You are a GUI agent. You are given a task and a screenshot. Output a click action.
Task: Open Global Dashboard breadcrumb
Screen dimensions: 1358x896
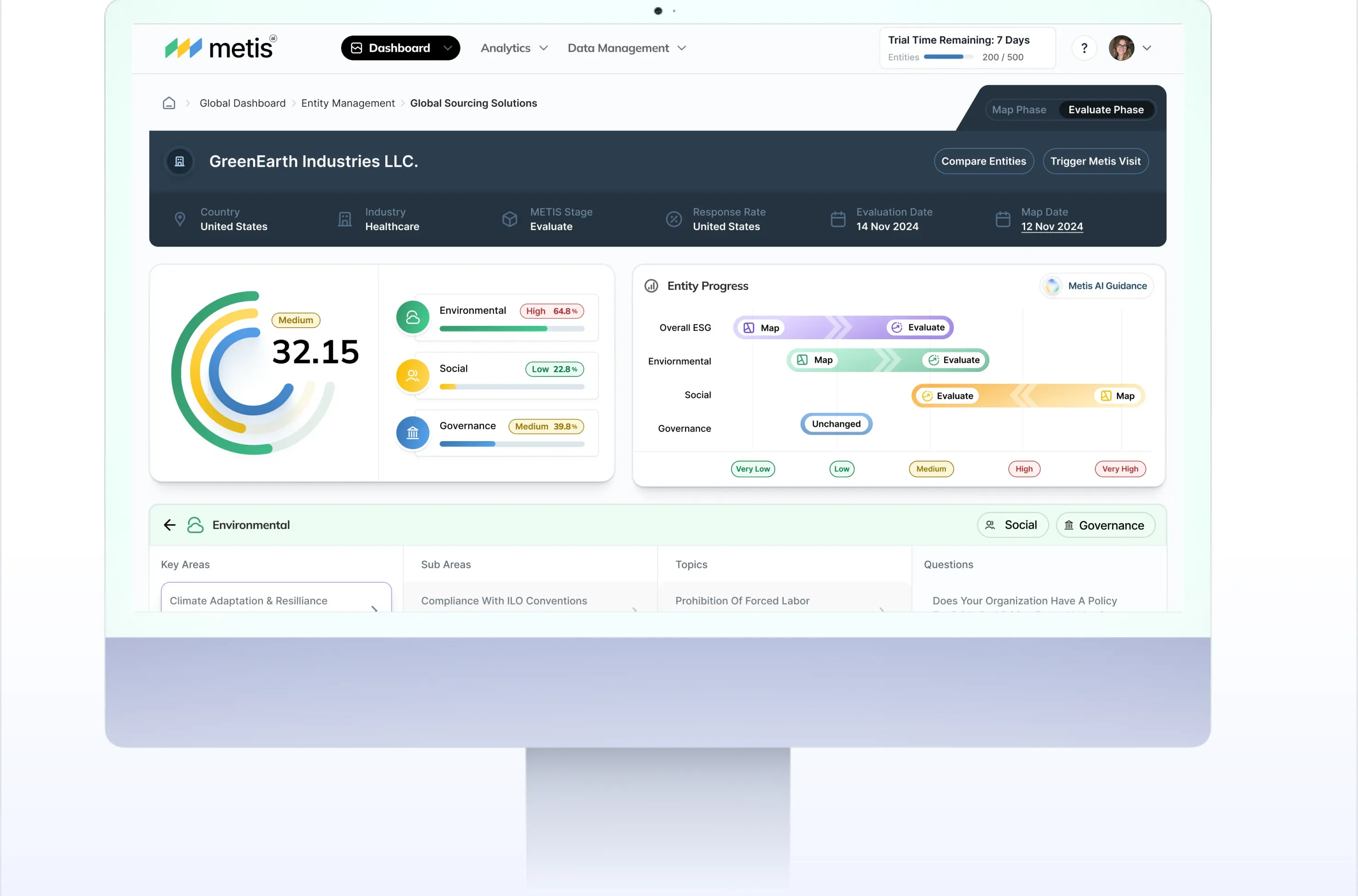coord(242,103)
